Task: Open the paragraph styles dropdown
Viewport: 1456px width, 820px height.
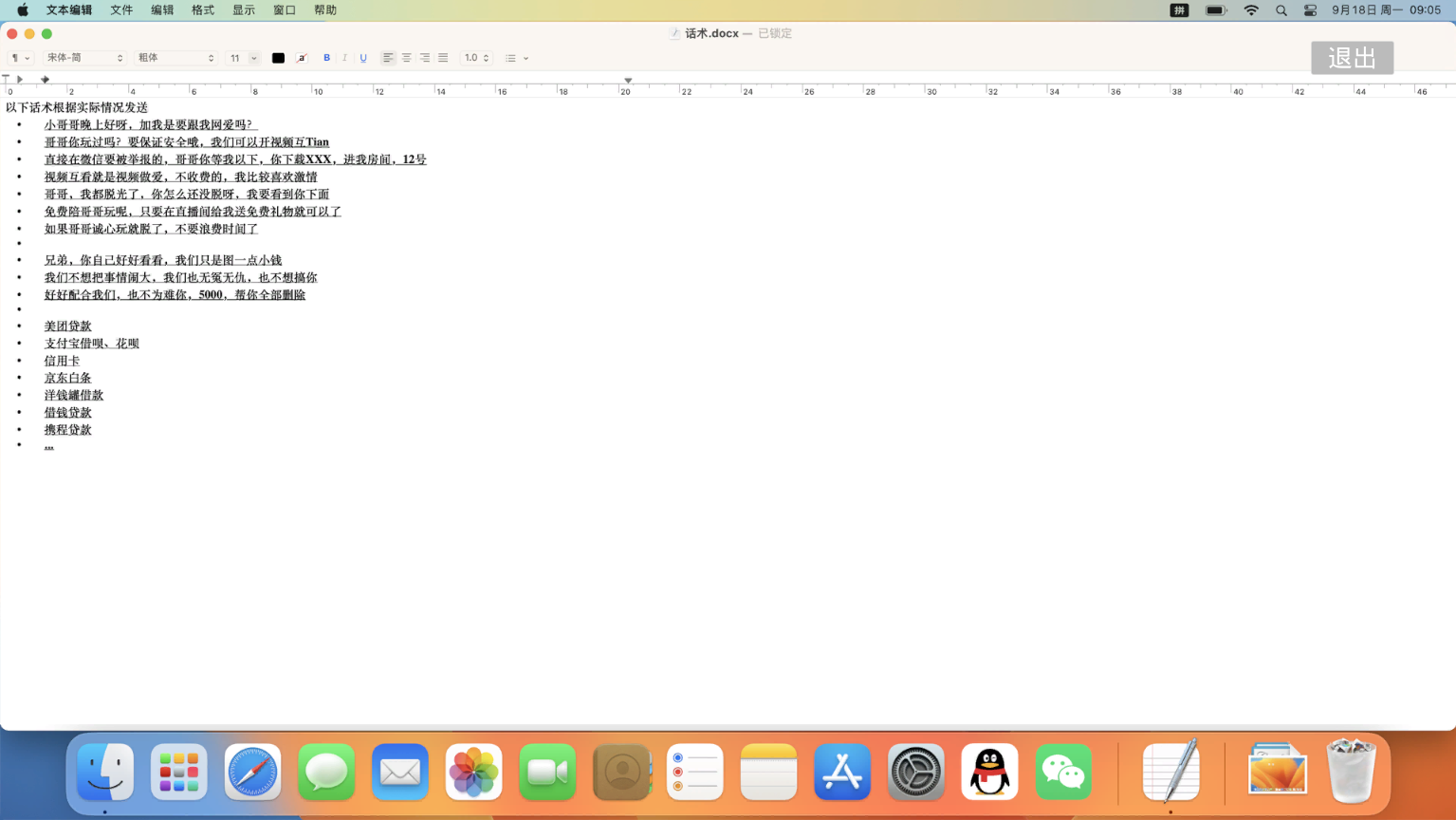Action: coord(20,58)
